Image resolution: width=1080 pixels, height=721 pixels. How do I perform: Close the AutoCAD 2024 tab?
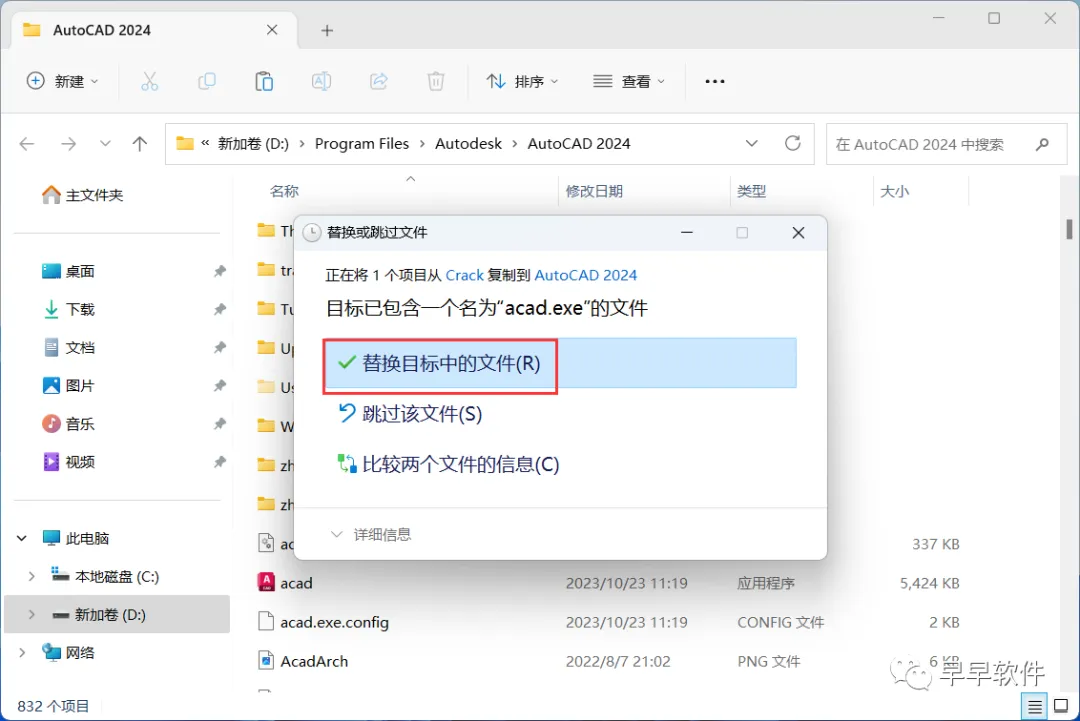coord(272,30)
